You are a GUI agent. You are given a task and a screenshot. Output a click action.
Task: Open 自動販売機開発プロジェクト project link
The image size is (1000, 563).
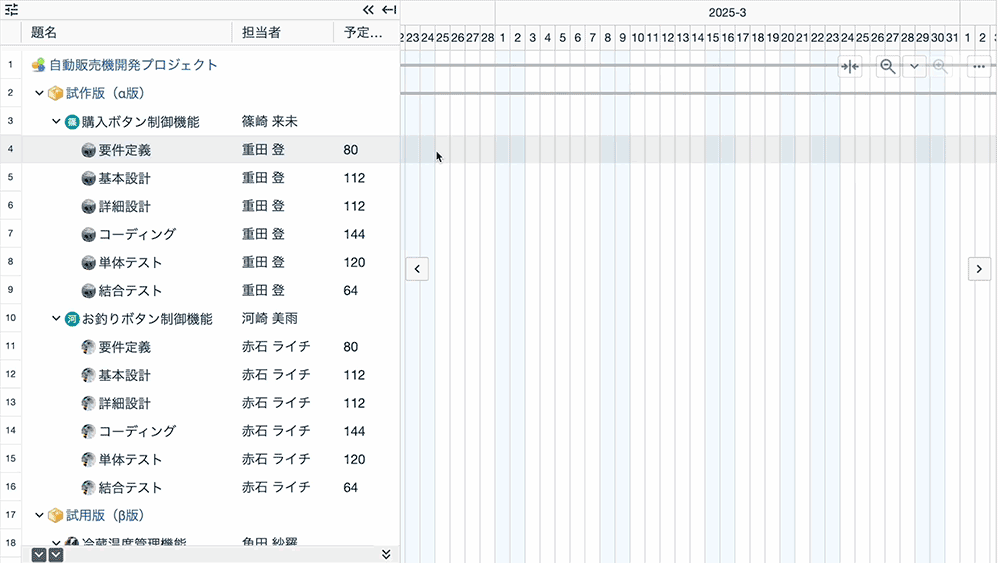(x=133, y=65)
